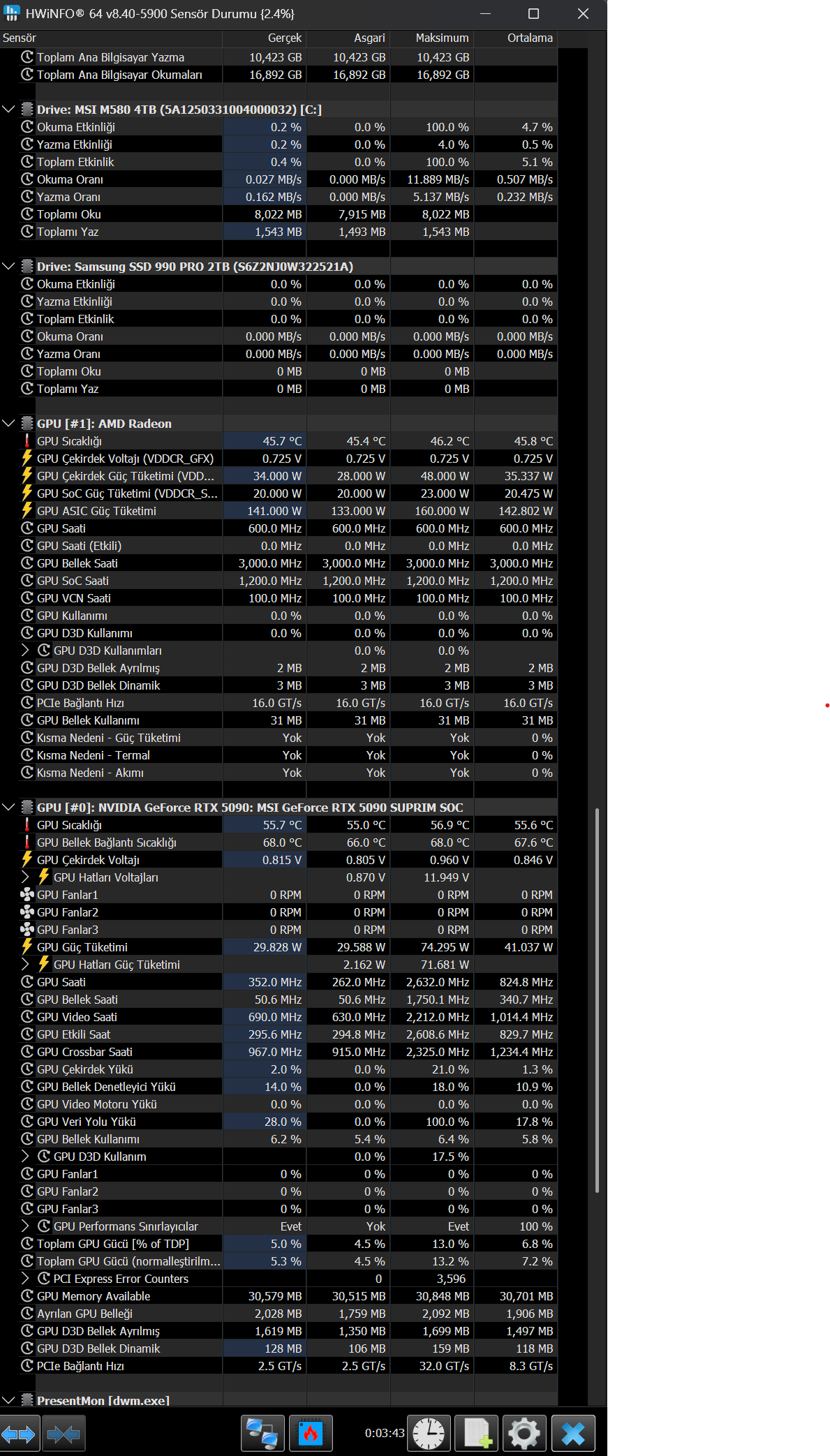Click thermometer icon beside AMD GPU Sıcaklığı

point(27,441)
